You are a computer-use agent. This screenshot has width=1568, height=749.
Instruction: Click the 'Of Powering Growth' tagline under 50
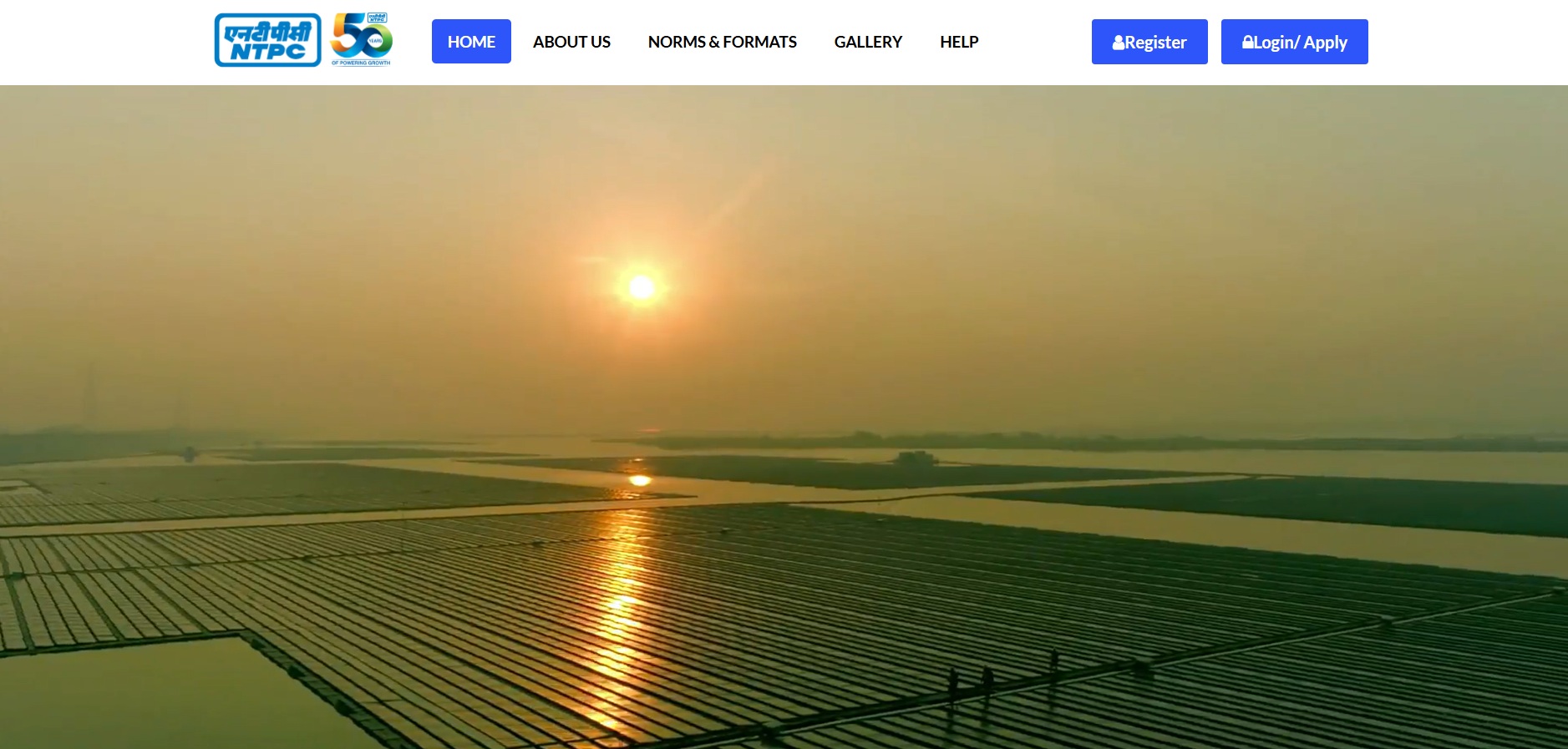coord(361,63)
